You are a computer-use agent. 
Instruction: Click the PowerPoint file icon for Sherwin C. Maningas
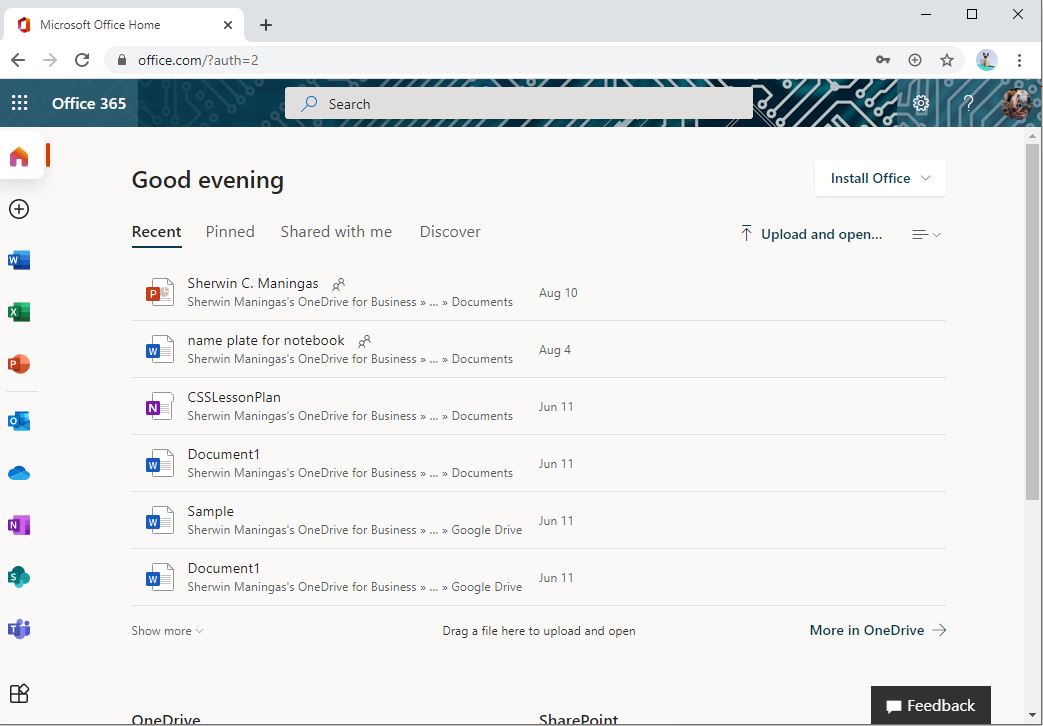160,293
